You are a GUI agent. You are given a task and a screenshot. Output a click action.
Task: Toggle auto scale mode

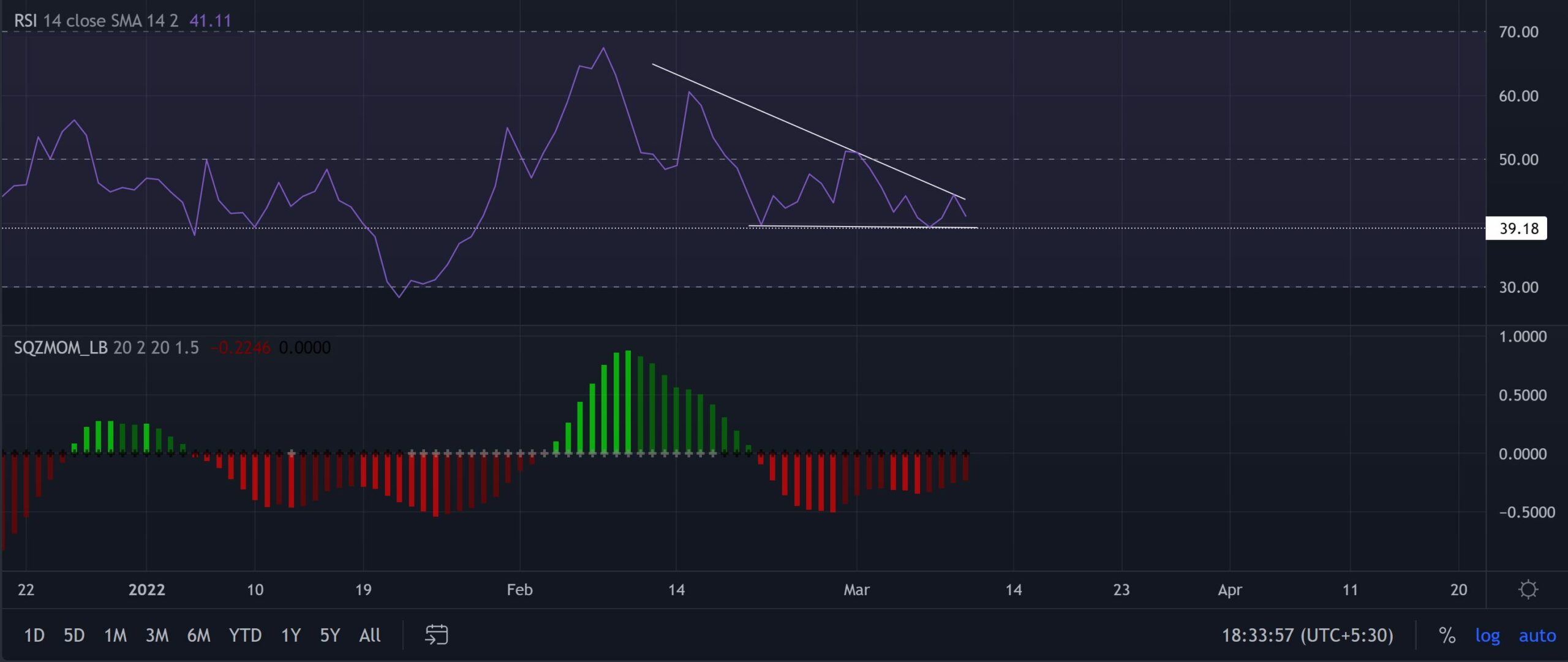[1537, 635]
